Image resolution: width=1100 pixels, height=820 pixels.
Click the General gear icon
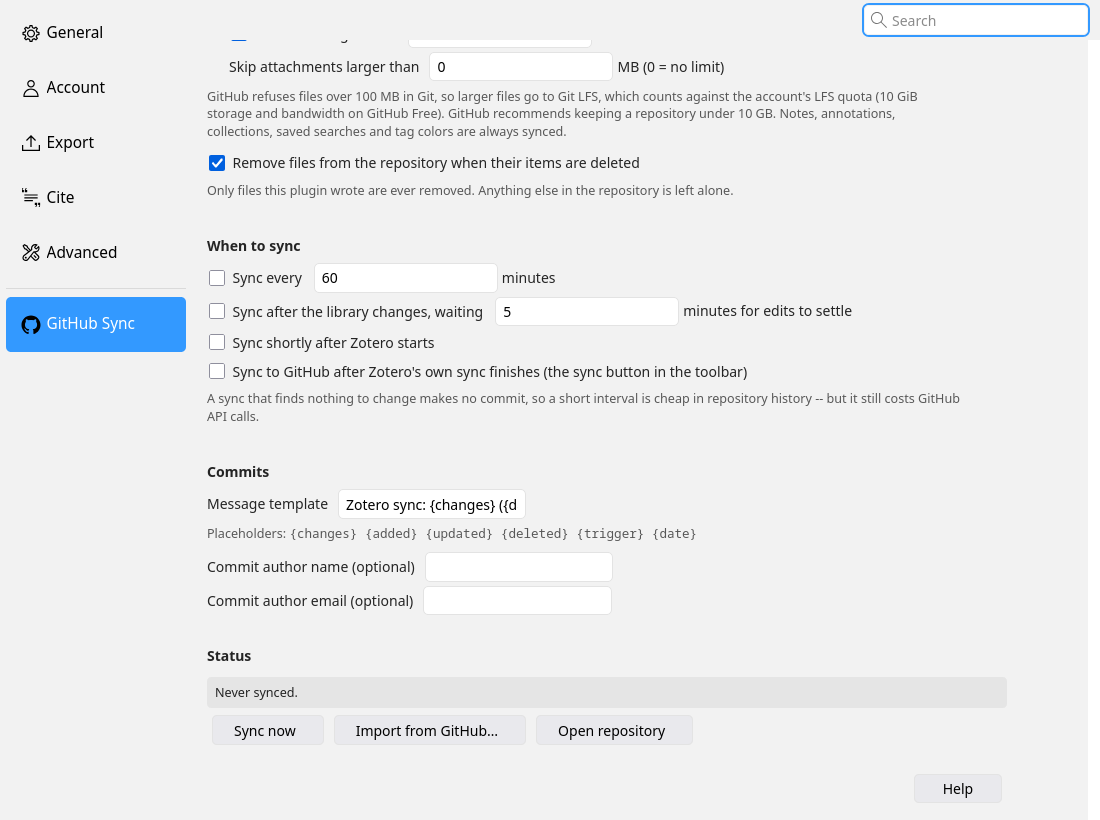click(x=31, y=33)
